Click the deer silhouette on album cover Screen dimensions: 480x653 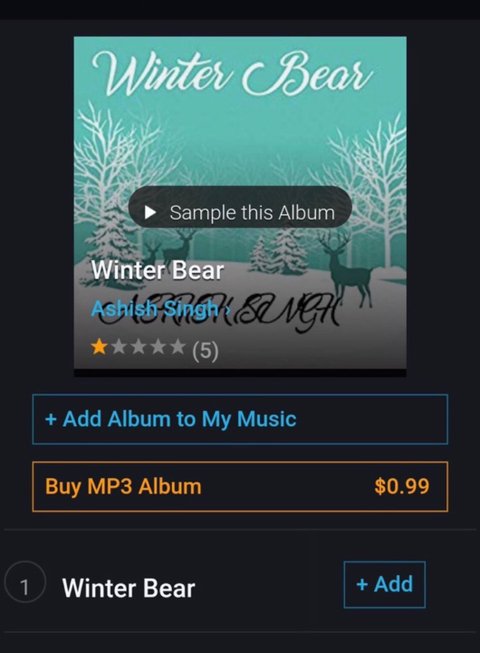coord(347,269)
